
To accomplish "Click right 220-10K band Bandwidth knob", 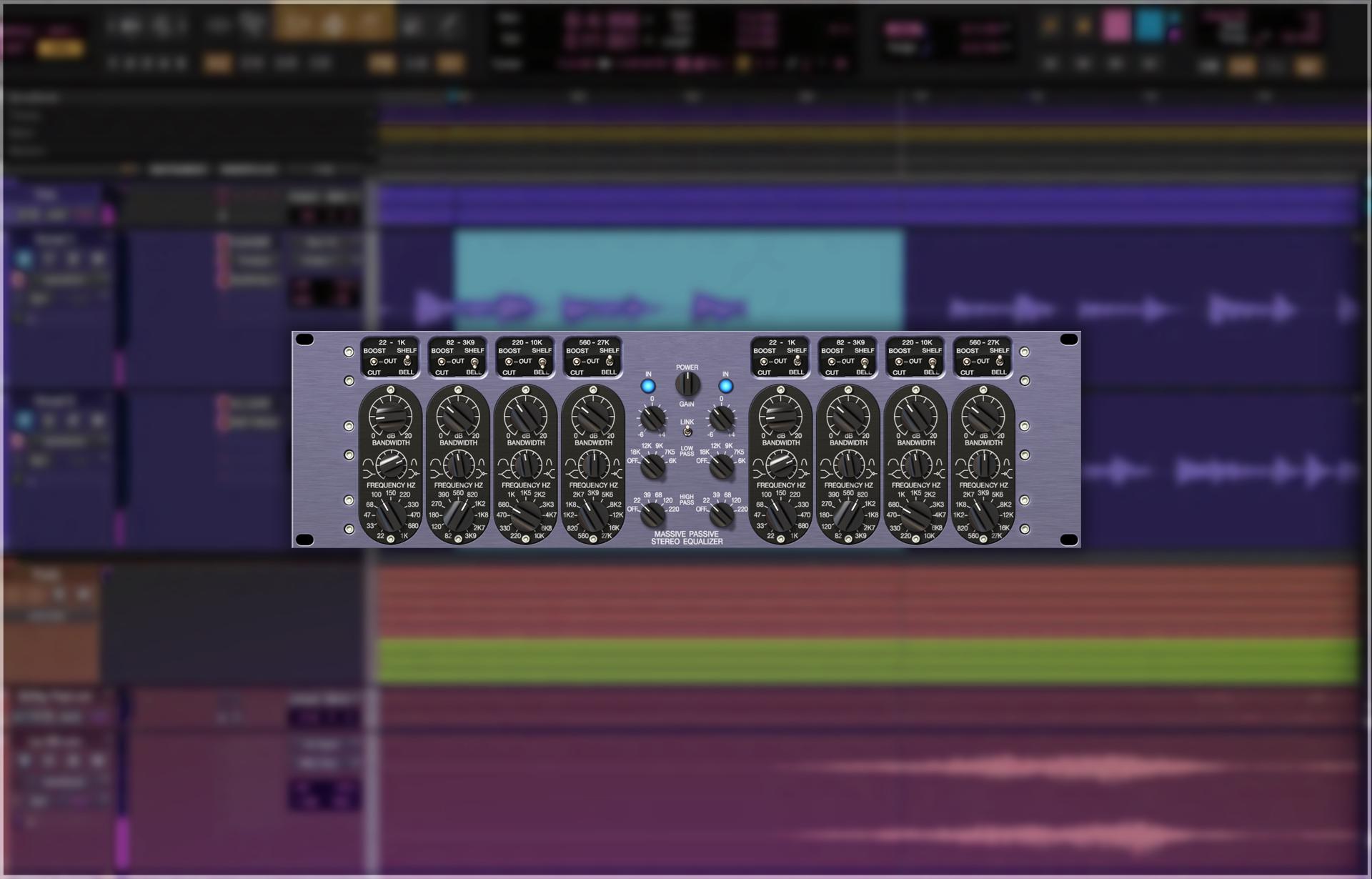I will click(915, 465).
